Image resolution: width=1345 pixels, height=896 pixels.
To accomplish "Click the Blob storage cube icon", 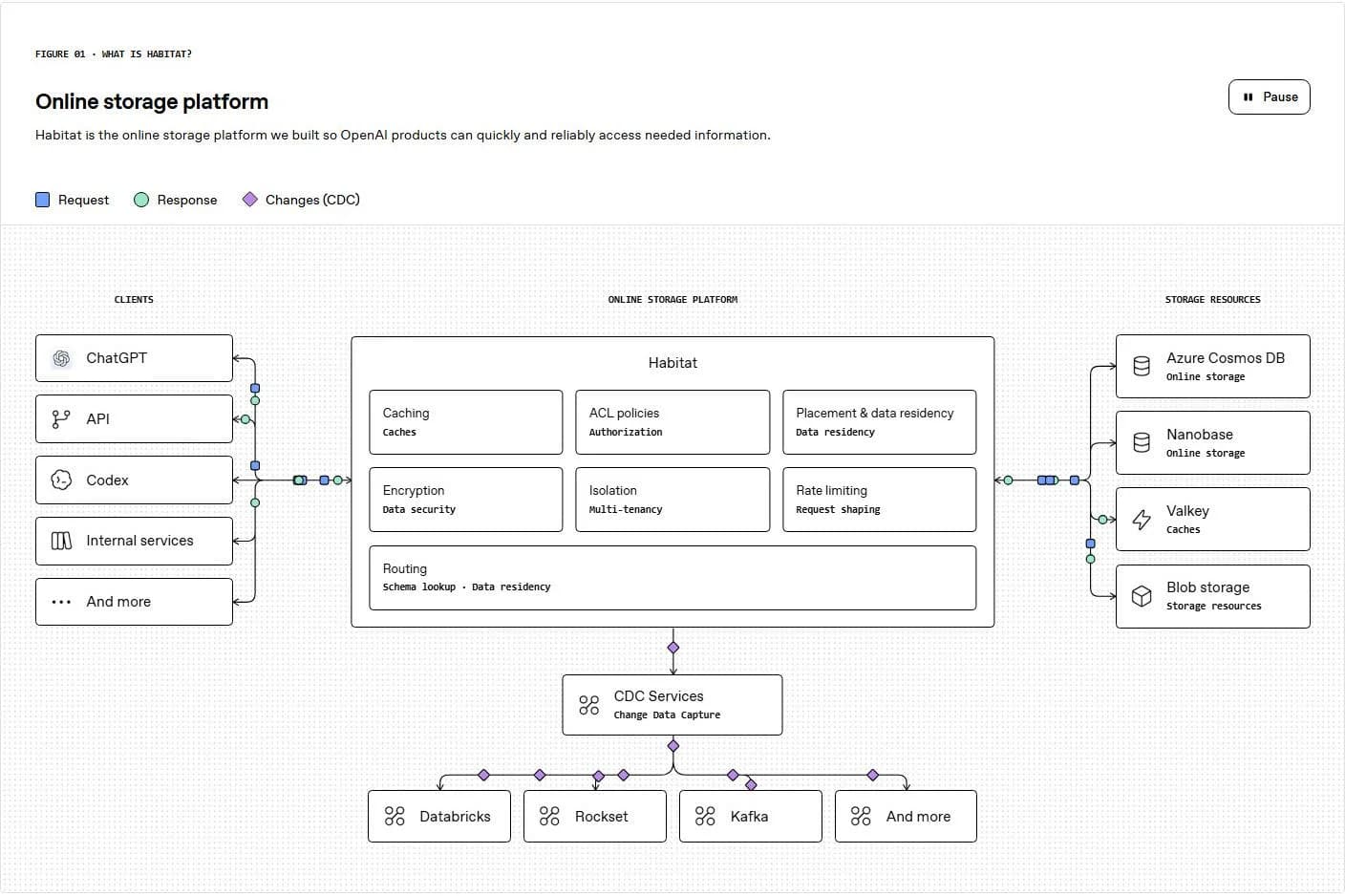I will coord(1142,596).
